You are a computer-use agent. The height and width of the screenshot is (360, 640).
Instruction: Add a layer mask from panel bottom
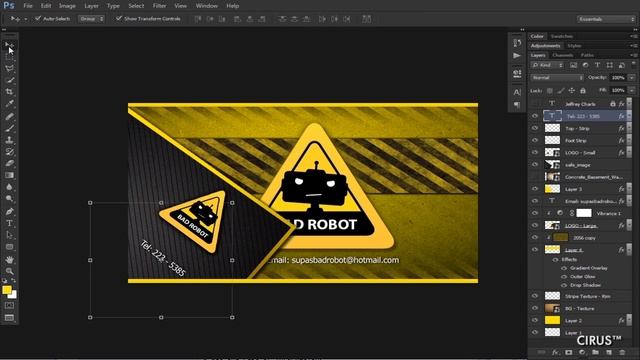pos(569,352)
